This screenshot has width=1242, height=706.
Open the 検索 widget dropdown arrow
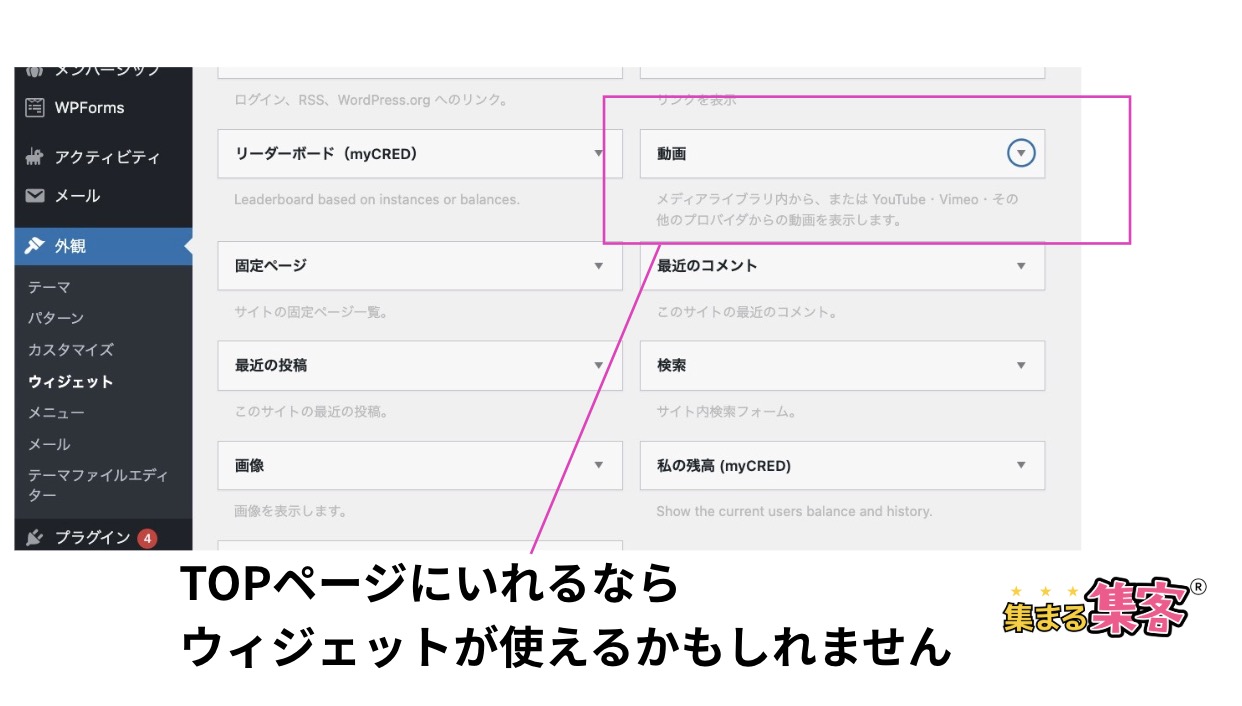[x=1020, y=365]
